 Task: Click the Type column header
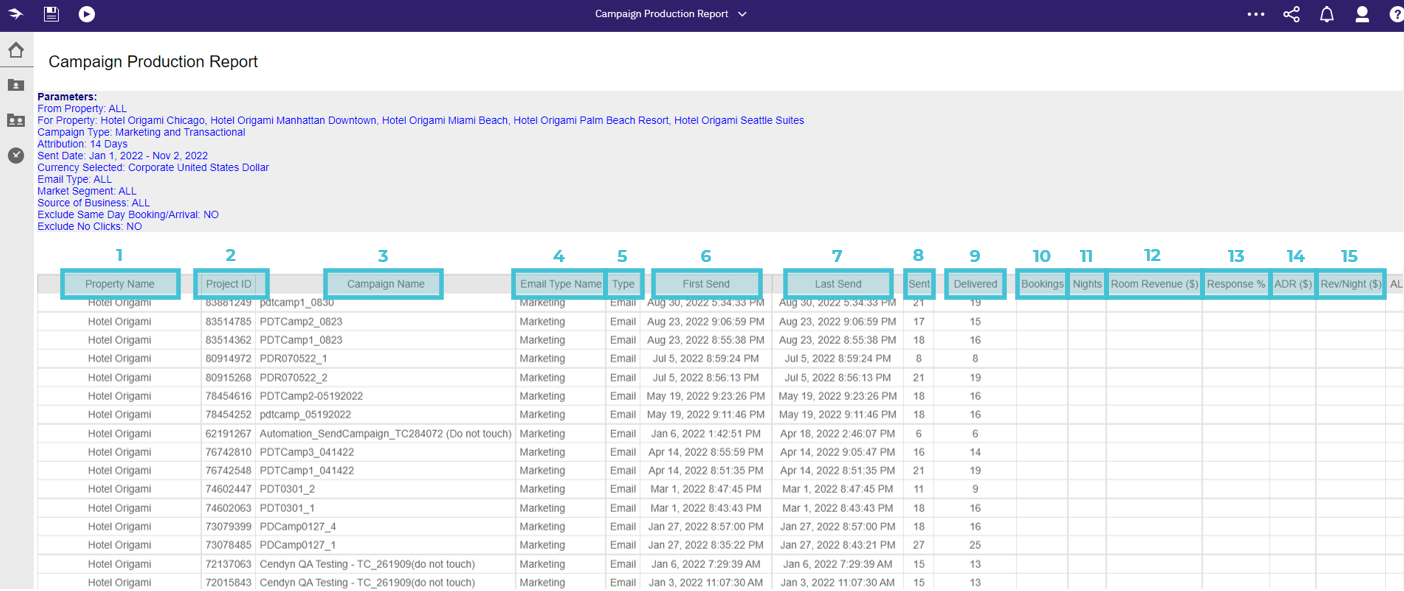[x=623, y=284]
